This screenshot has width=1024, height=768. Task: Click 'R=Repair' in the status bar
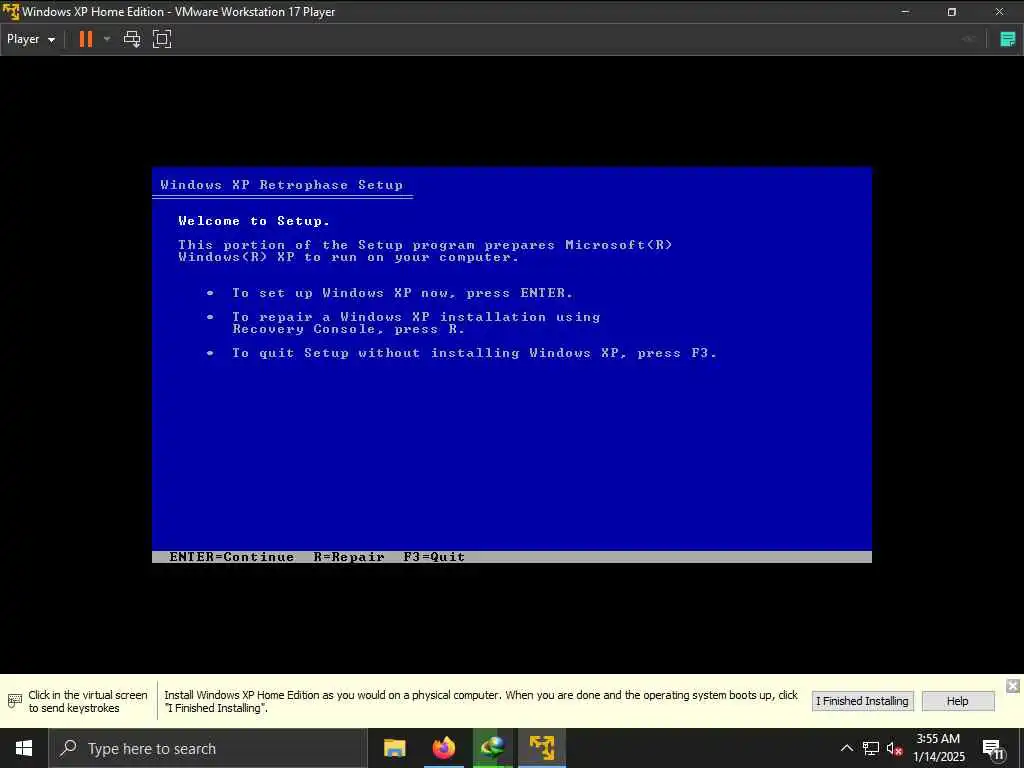pos(349,557)
